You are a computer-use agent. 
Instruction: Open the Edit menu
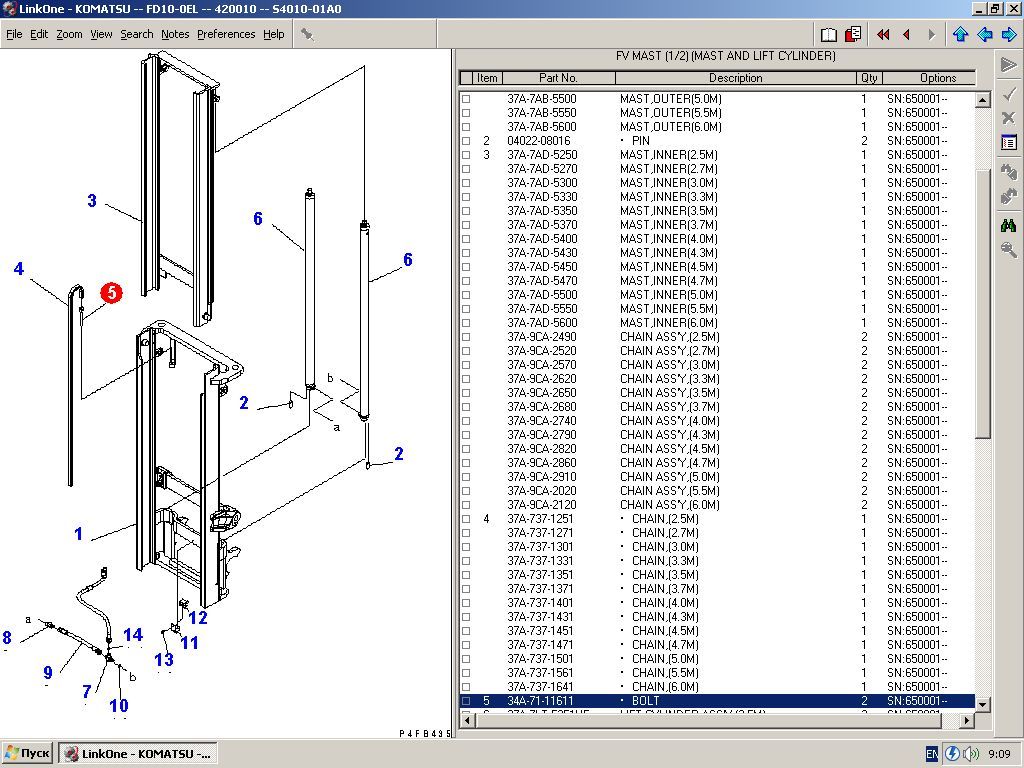tap(39, 34)
